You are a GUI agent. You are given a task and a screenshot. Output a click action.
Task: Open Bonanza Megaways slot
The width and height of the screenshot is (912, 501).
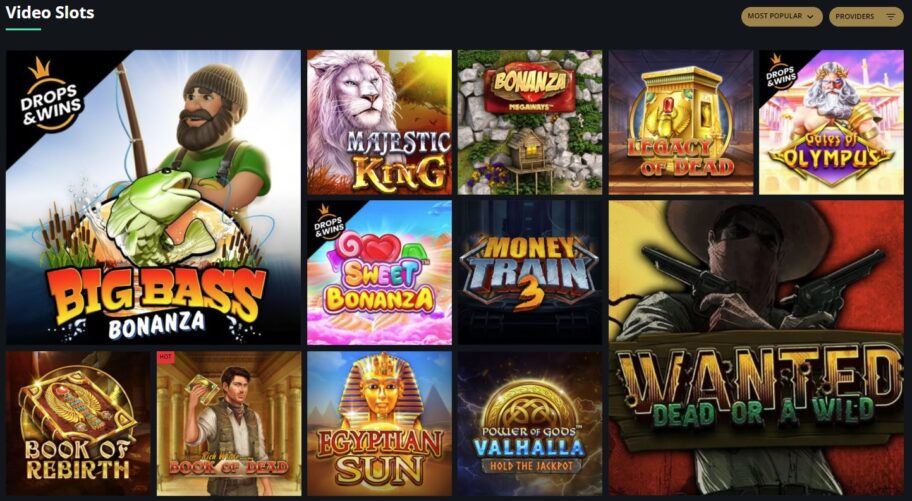pyautogui.click(x=530, y=122)
